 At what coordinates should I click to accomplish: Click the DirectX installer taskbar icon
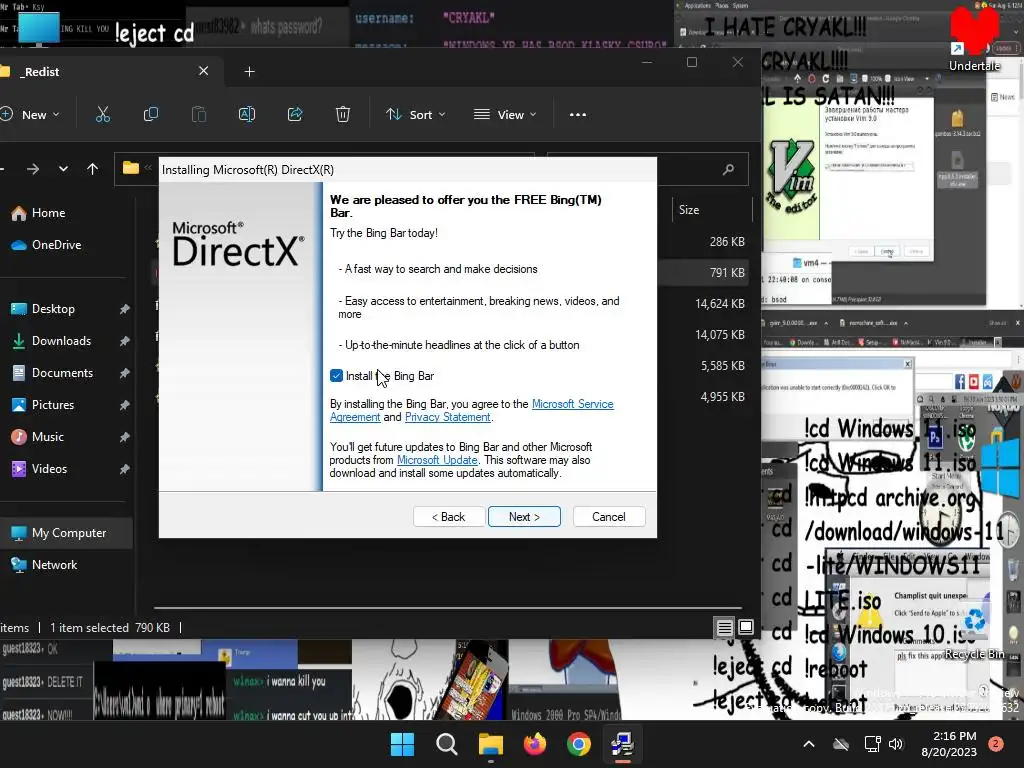[622, 744]
